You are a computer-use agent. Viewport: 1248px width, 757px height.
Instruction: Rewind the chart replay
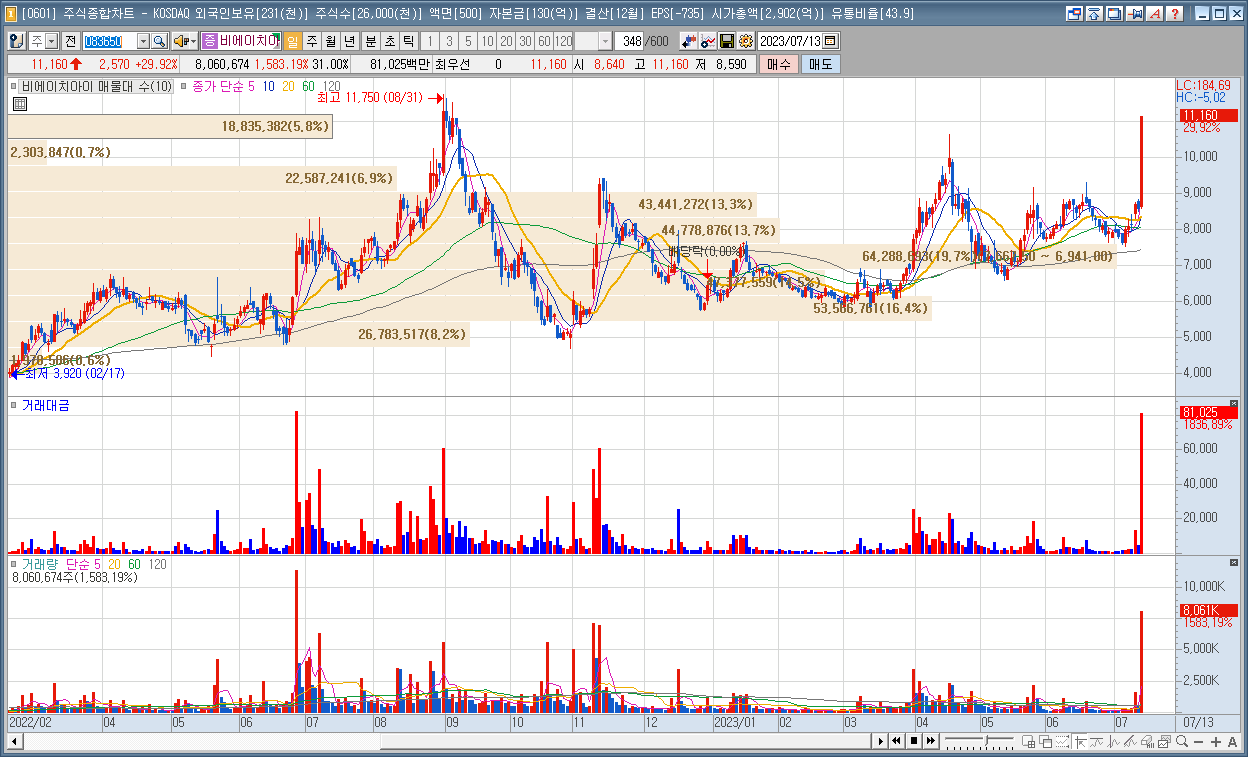[896, 741]
